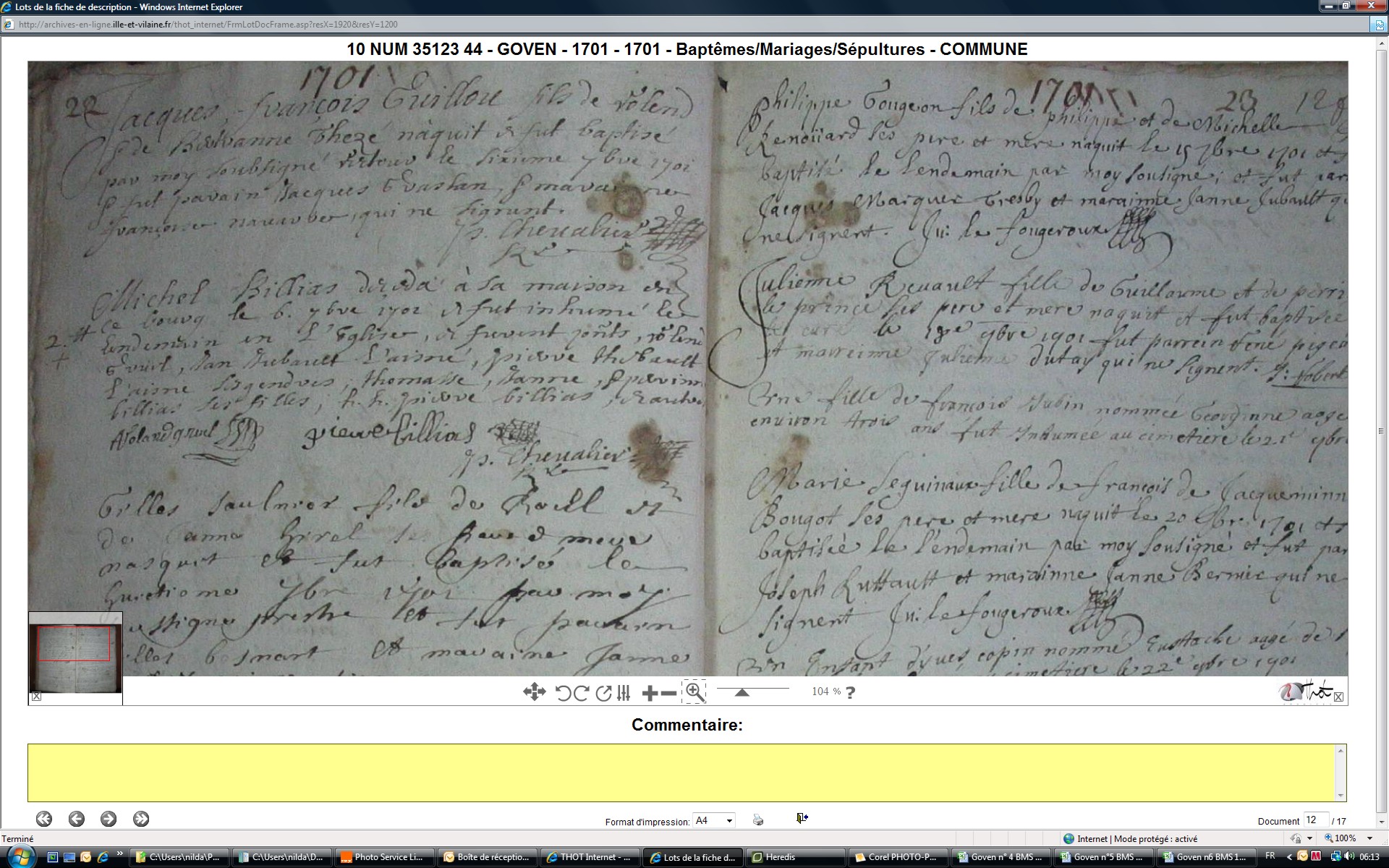Image resolution: width=1389 pixels, height=868 pixels.
Task: Rotate the image counterclockwise
Action: pyautogui.click(x=563, y=693)
